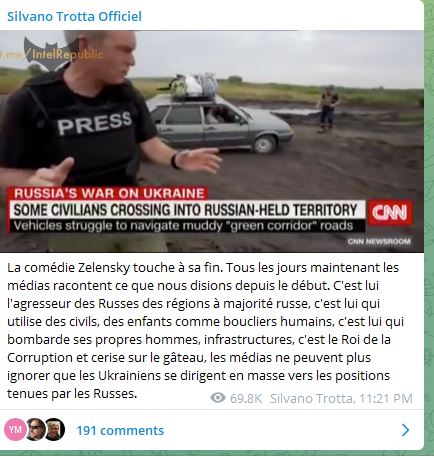Click the Vehicles struggle subtitle ticker
Viewport: 434px width, 458px height.
[x=184, y=226]
